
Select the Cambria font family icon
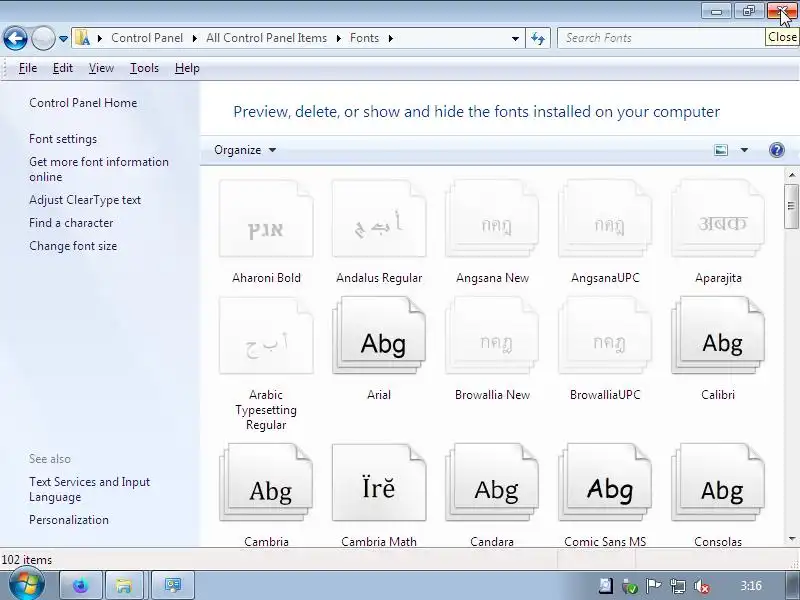pyautogui.click(x=266, y=483)
